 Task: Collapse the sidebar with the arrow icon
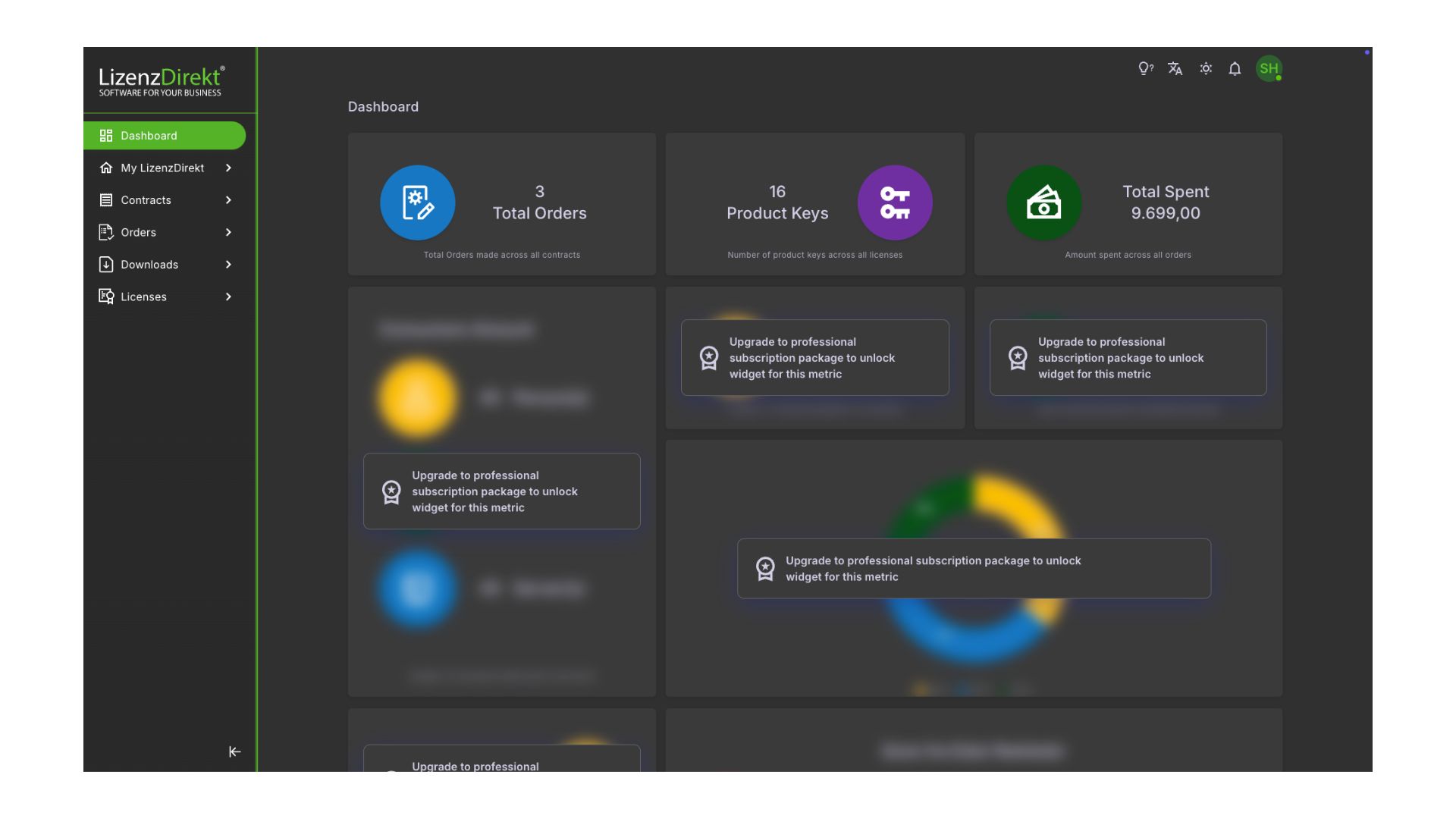click(234, 752)
